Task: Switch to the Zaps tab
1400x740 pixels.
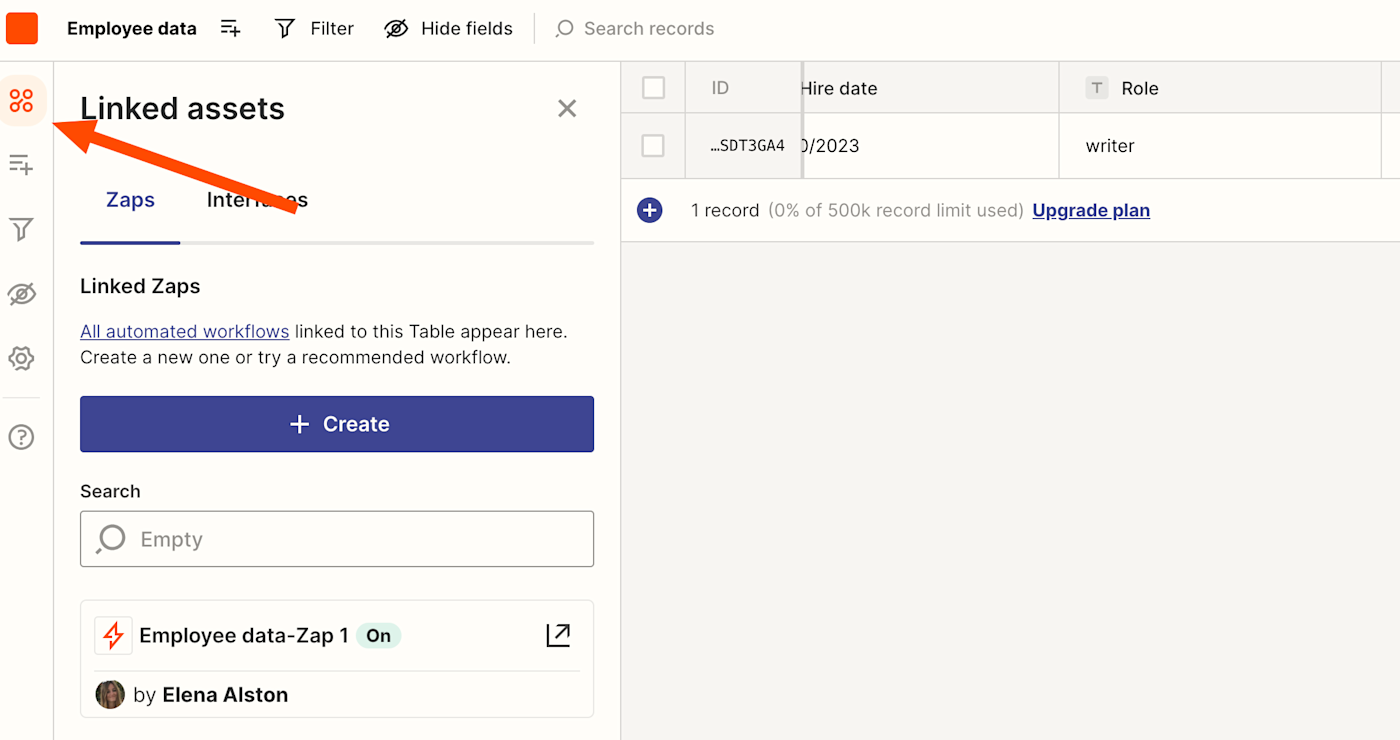Action: (130, 200)
